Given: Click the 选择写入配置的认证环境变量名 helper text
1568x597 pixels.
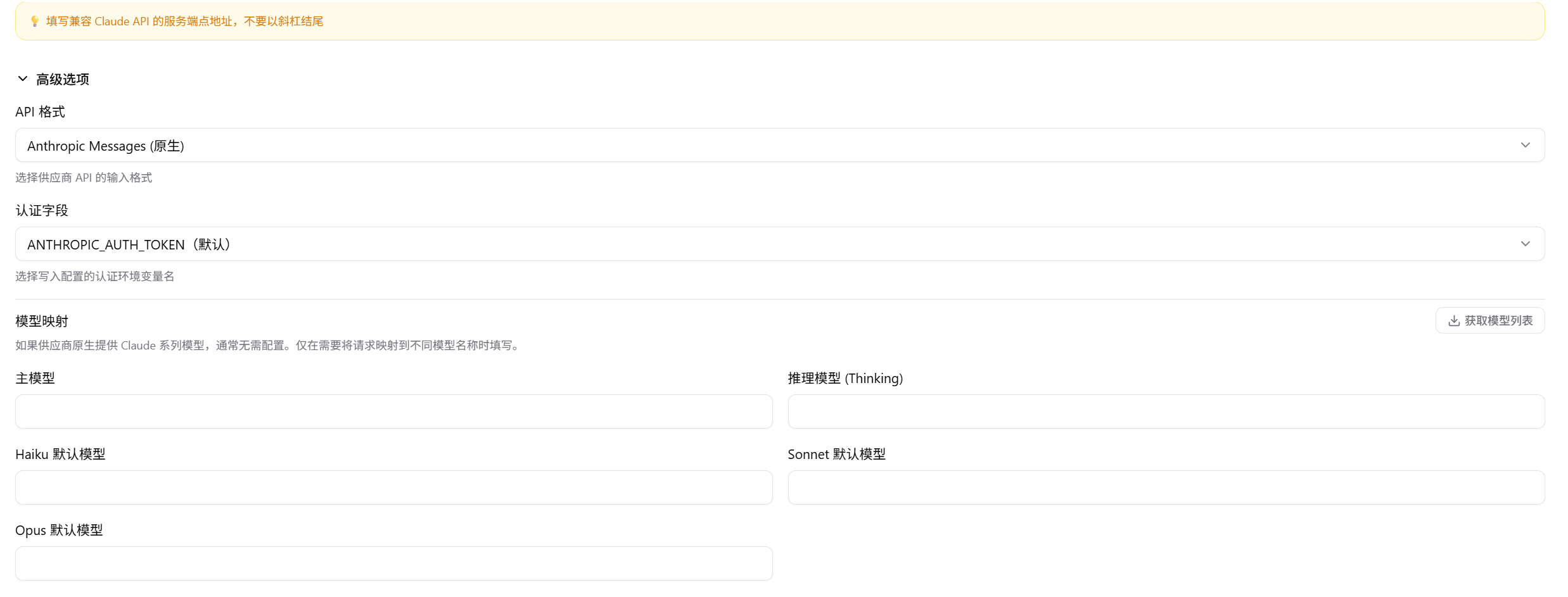Looking at the screenshot, I should 95,277.
